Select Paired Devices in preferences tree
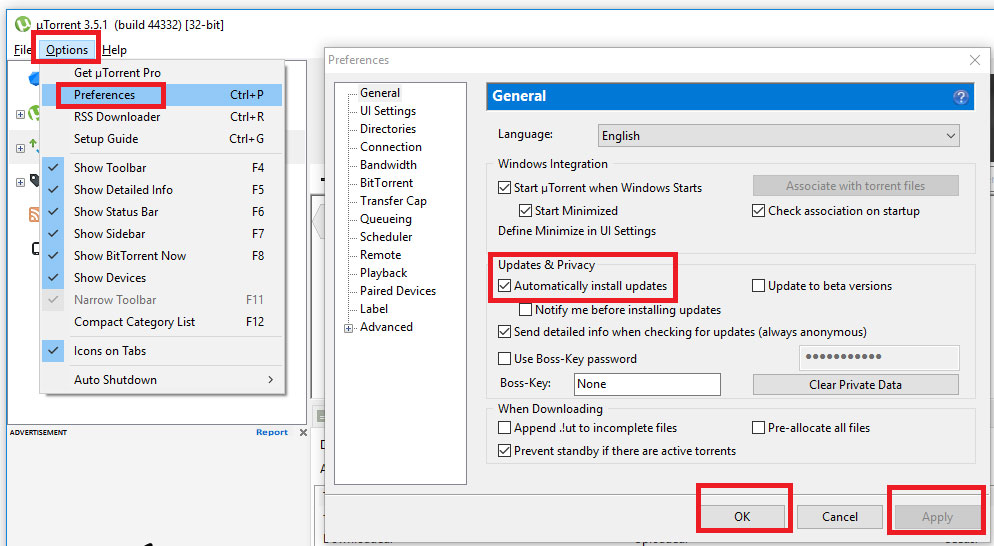Image resolution: width=994 pixels, height=546 pixels. coord(397,291)
